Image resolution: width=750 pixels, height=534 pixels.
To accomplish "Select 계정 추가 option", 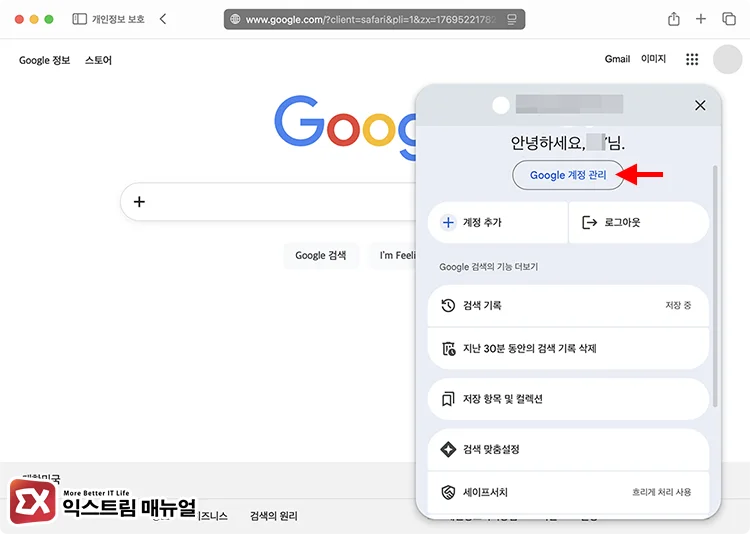I will point(497,222).
